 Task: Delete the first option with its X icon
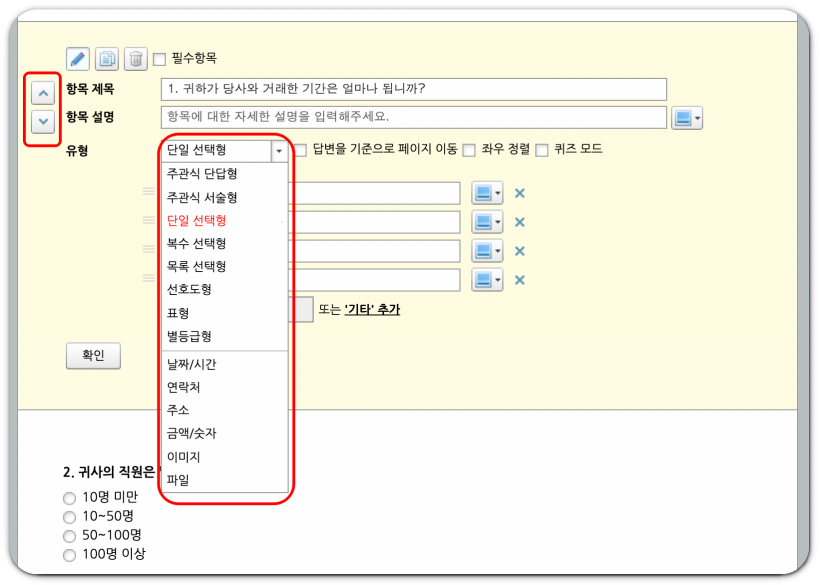coord(519,193)
